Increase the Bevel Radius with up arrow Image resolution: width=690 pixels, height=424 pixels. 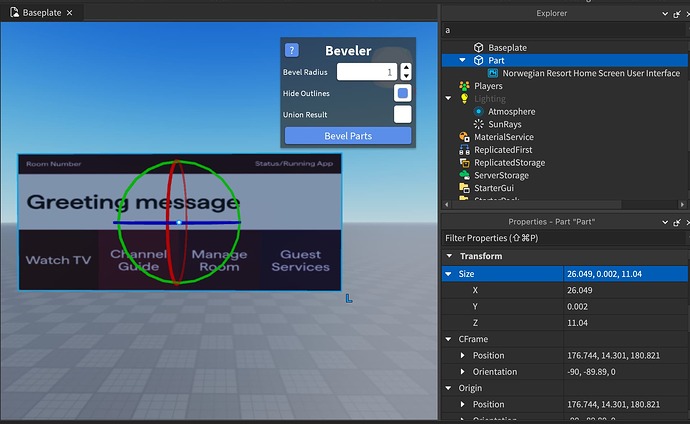point(406,67)
